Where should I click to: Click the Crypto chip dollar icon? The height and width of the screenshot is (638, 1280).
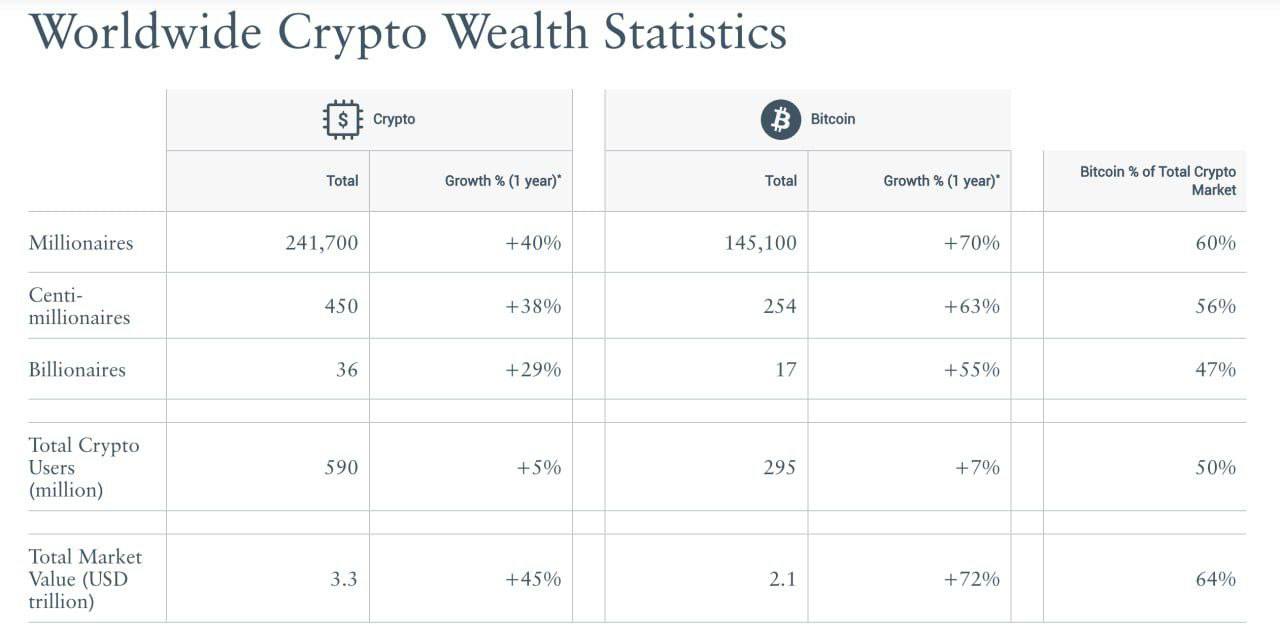[x=343, y=119]
